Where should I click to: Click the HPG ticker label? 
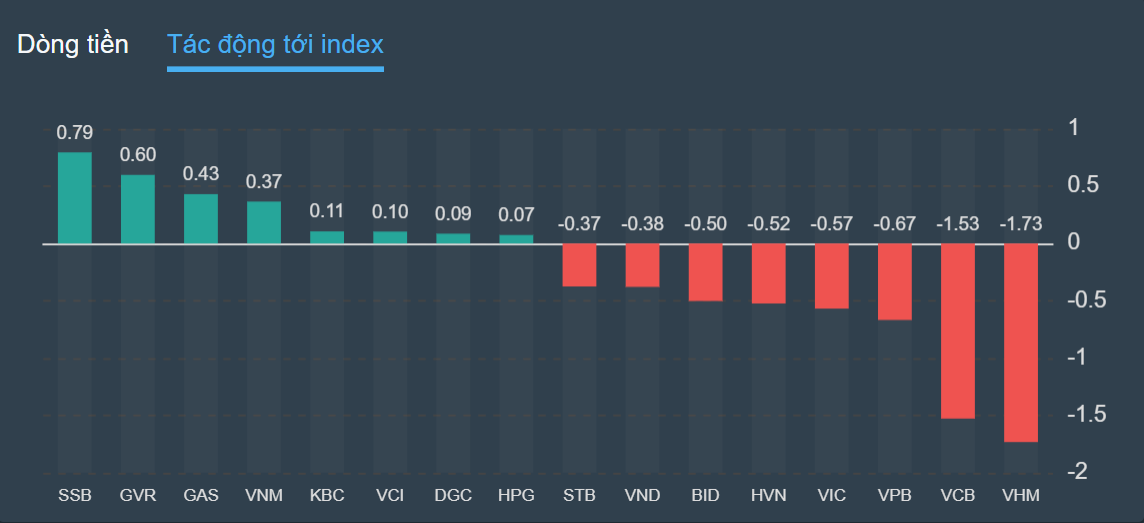click(516, 495)
